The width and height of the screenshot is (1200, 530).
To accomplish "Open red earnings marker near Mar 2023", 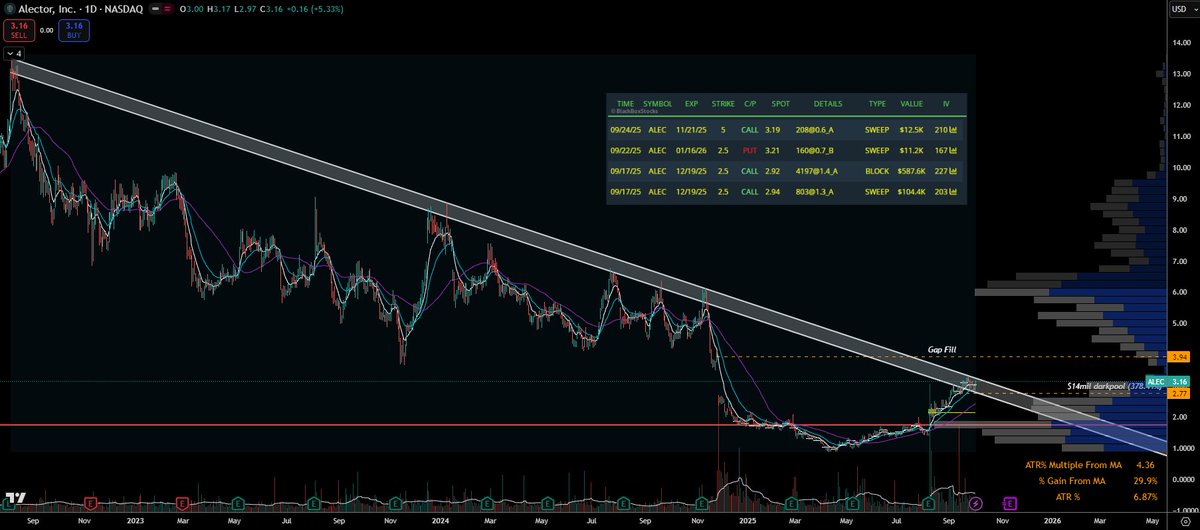I will point(183,502).
